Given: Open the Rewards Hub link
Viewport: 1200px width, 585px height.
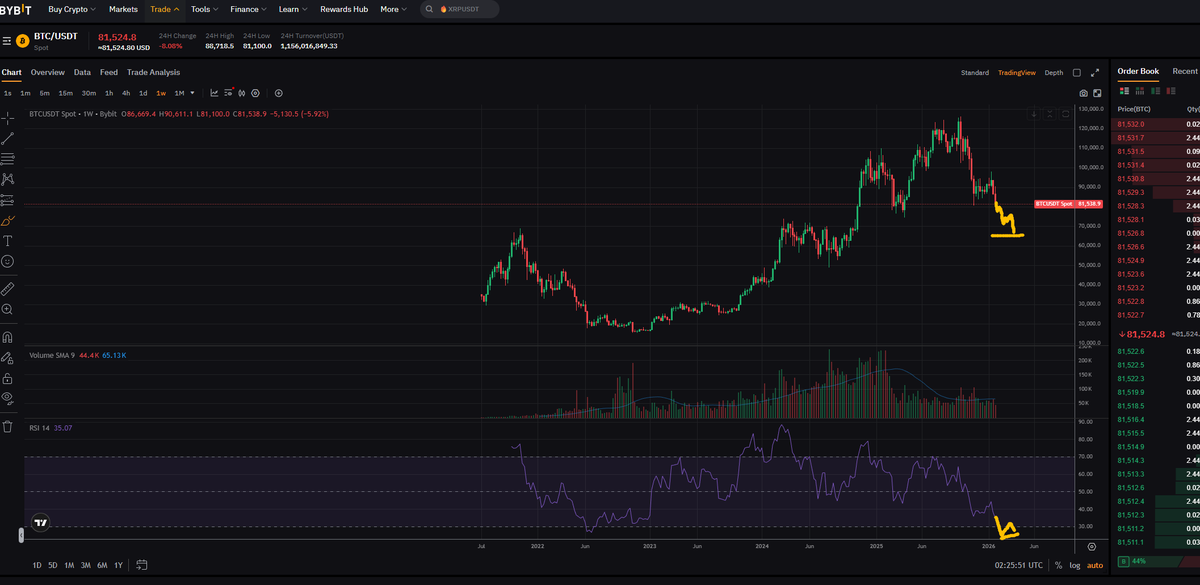Looking at the screenshot, I should tap(344, 9).
